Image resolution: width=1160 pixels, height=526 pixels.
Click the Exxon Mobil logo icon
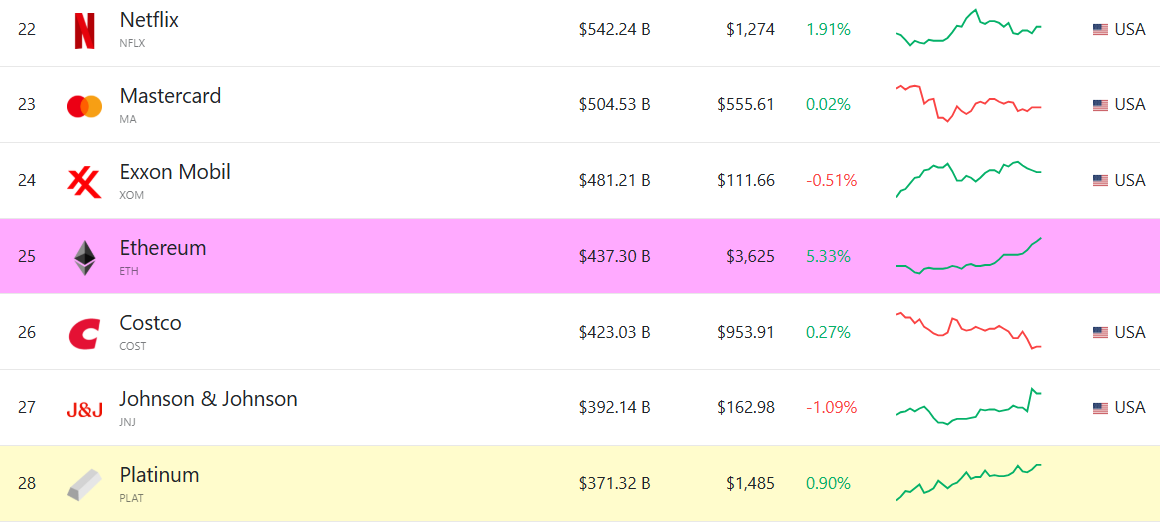(x=84, y=182)
